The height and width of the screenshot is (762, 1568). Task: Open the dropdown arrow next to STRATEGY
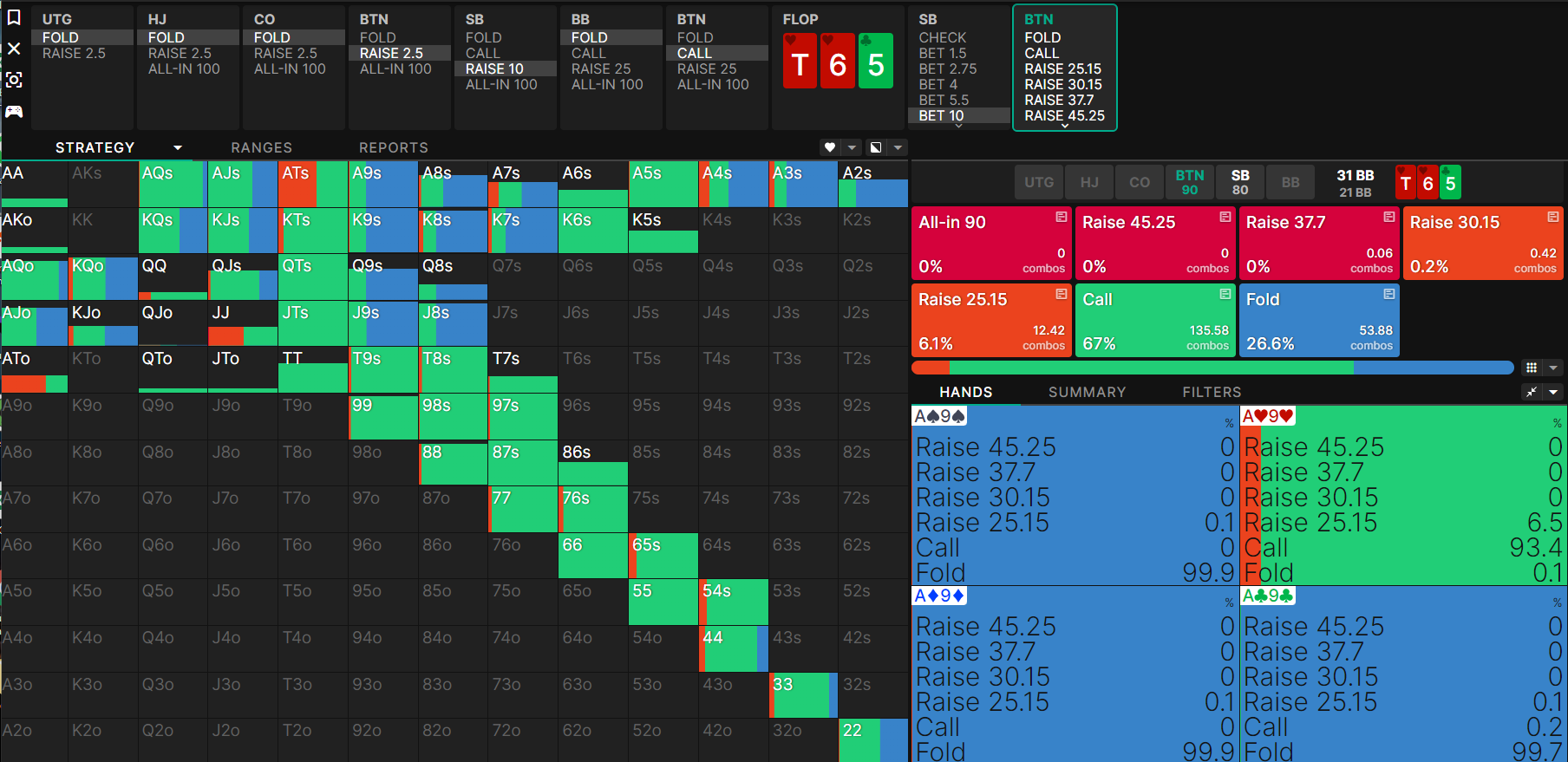click(x=178, y=147)
